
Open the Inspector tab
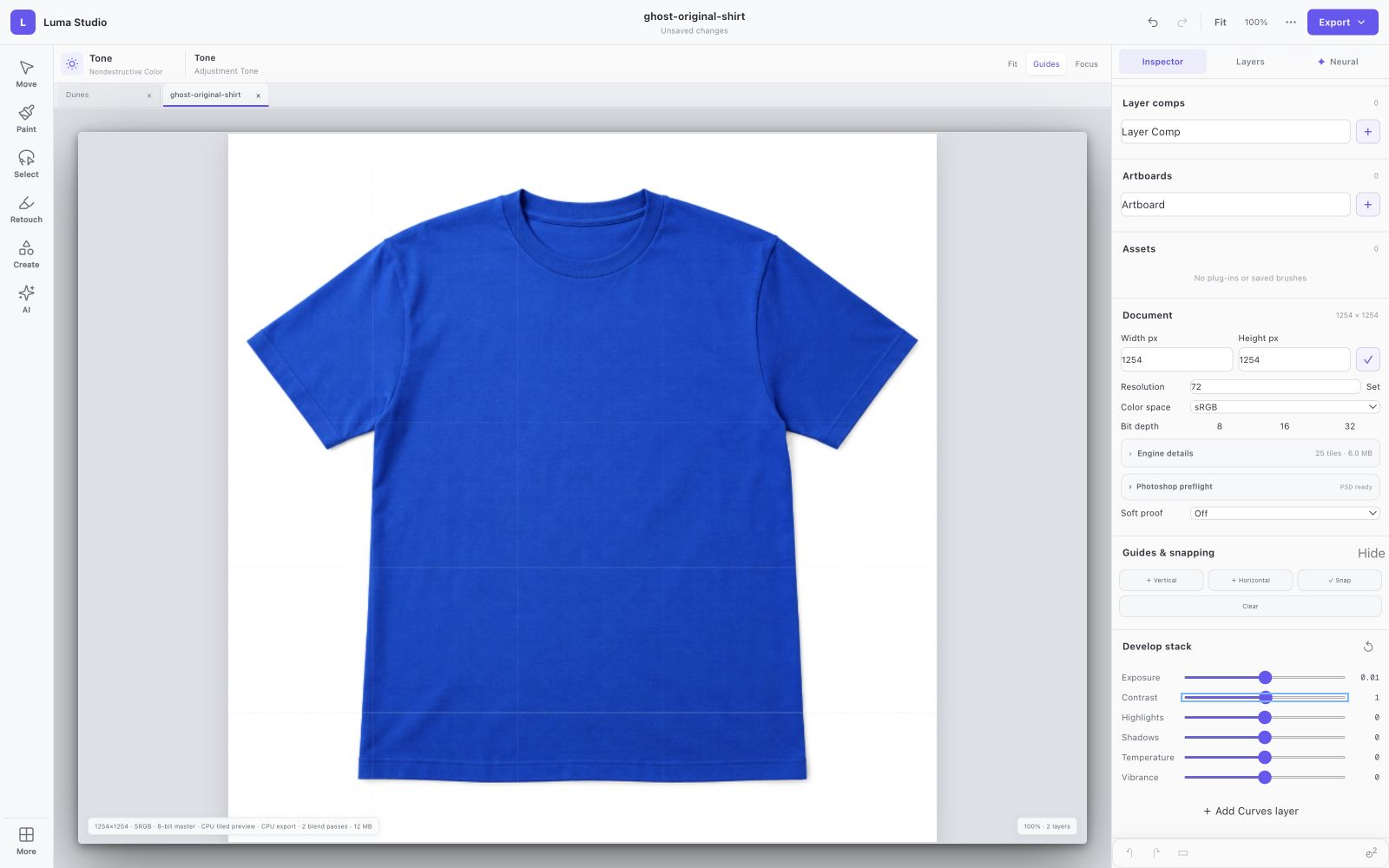point(1162,62)
